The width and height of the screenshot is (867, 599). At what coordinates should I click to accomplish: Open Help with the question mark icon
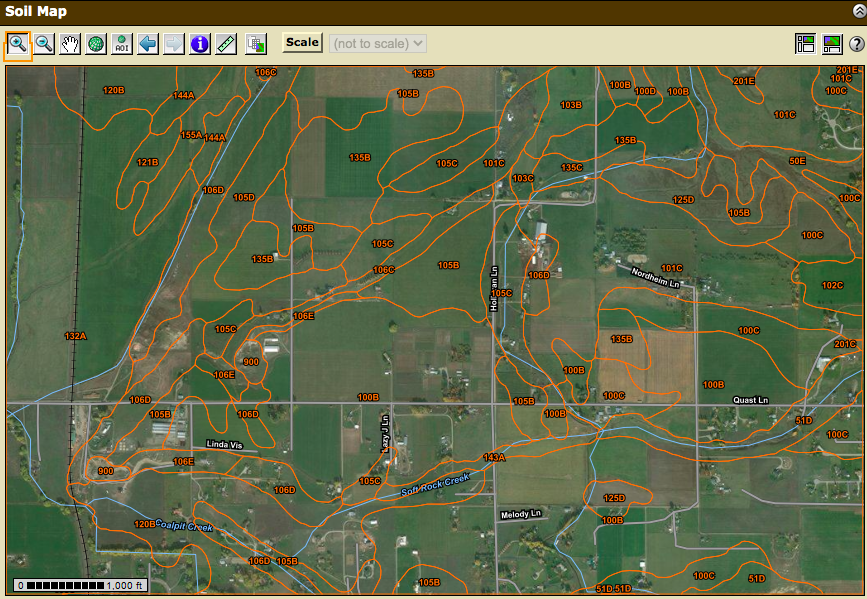[x=856, y=44]
